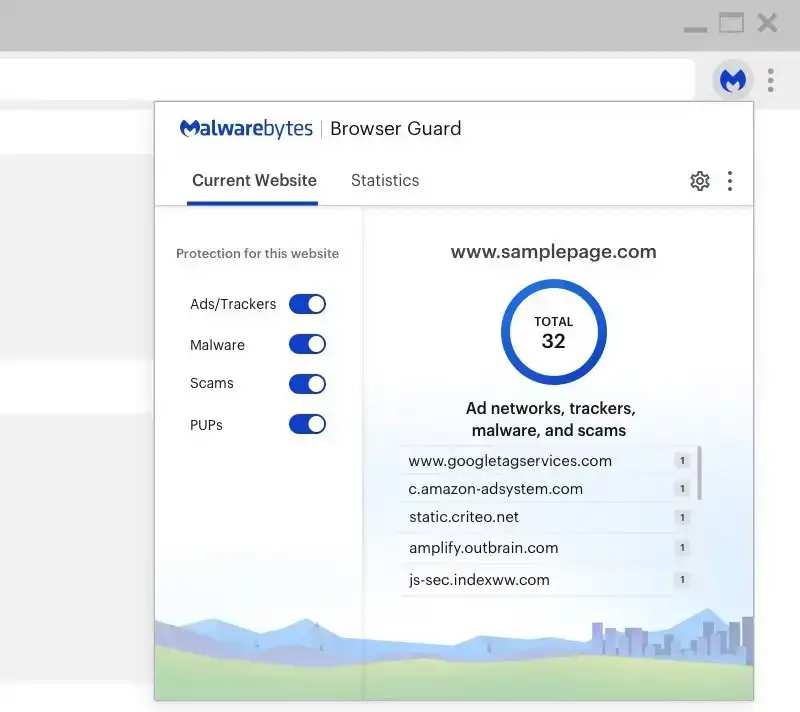Select the Current Website tab
This screenshot has height=712, width=800.
tap(254, 180)
